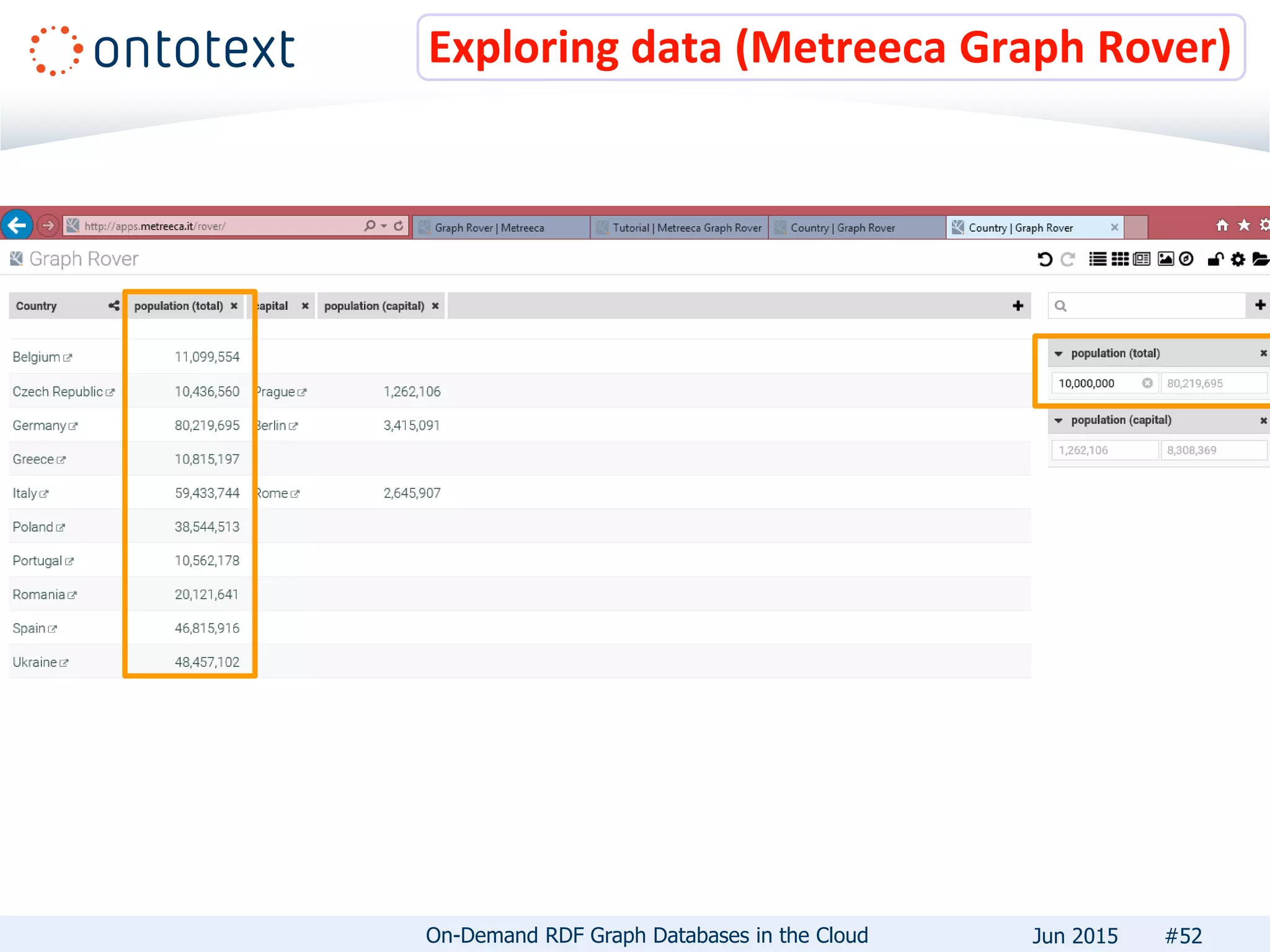The image size is (1270, 952).
Task: Open the Rome capital link
Action: 278,493
